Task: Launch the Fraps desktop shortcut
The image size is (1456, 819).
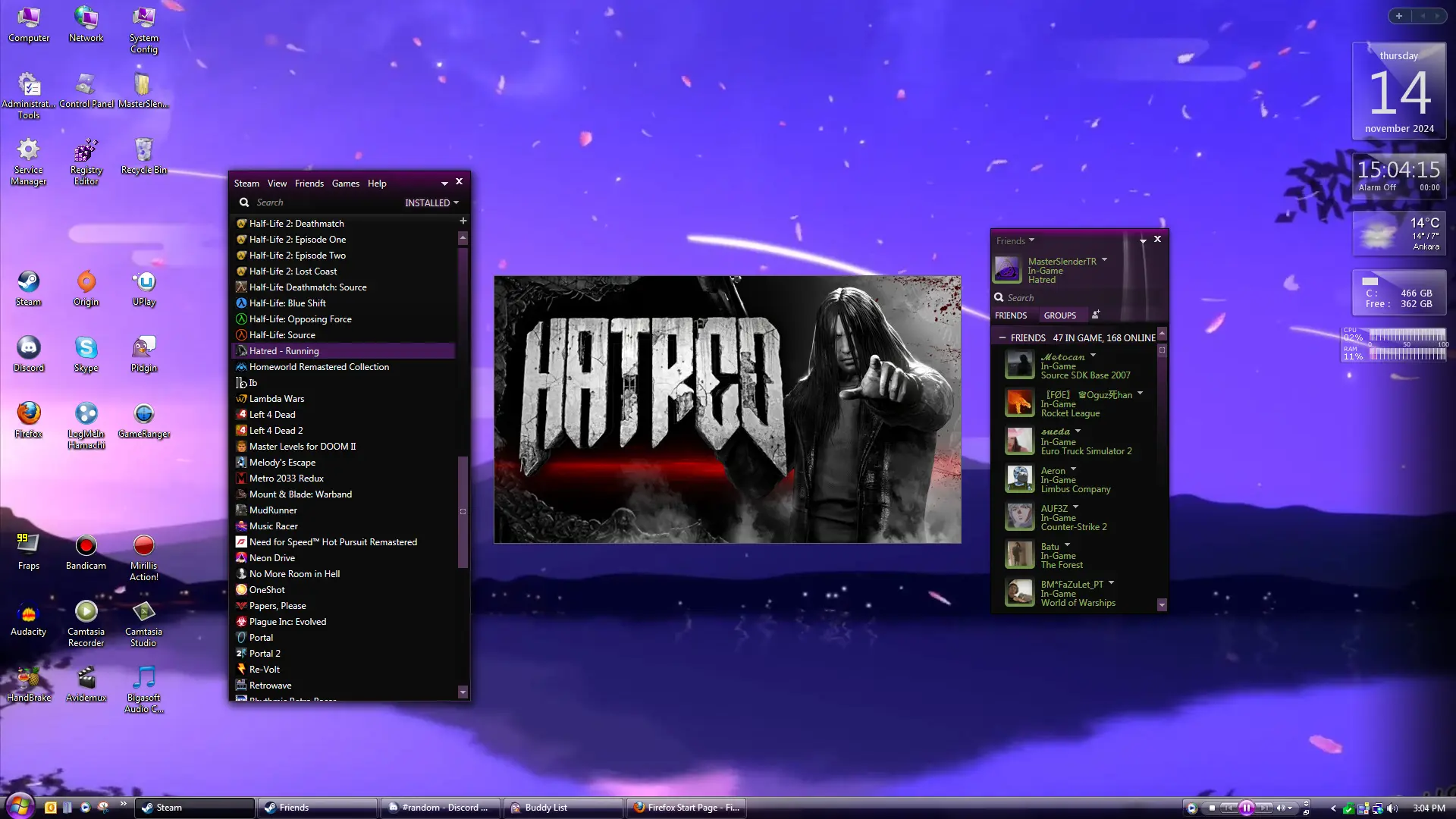Action: pos(29,552)
